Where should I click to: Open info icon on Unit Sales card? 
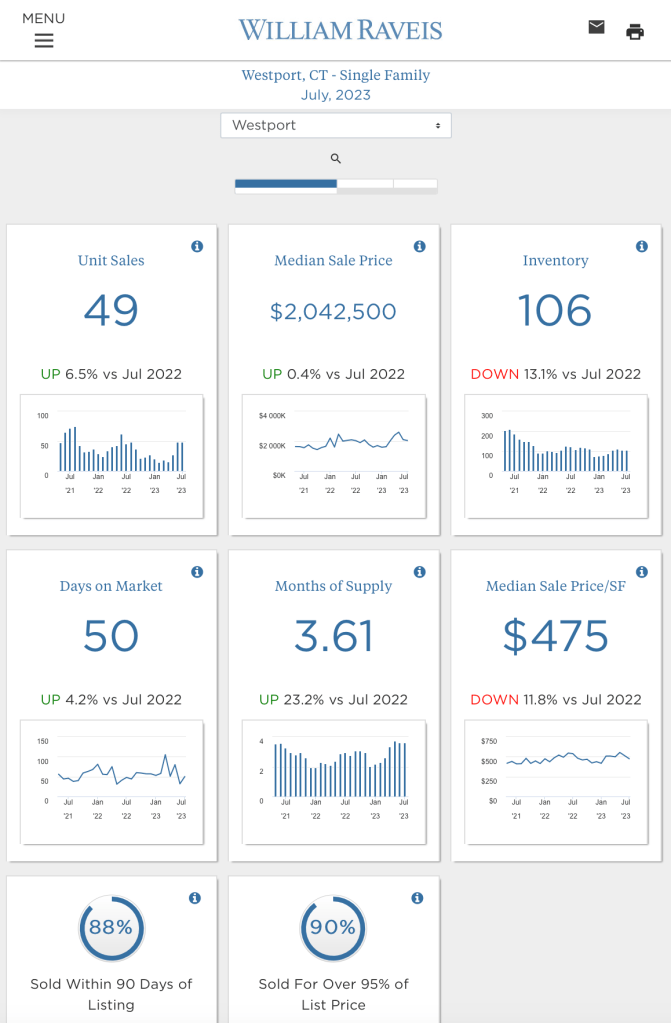tap(197, 246)
